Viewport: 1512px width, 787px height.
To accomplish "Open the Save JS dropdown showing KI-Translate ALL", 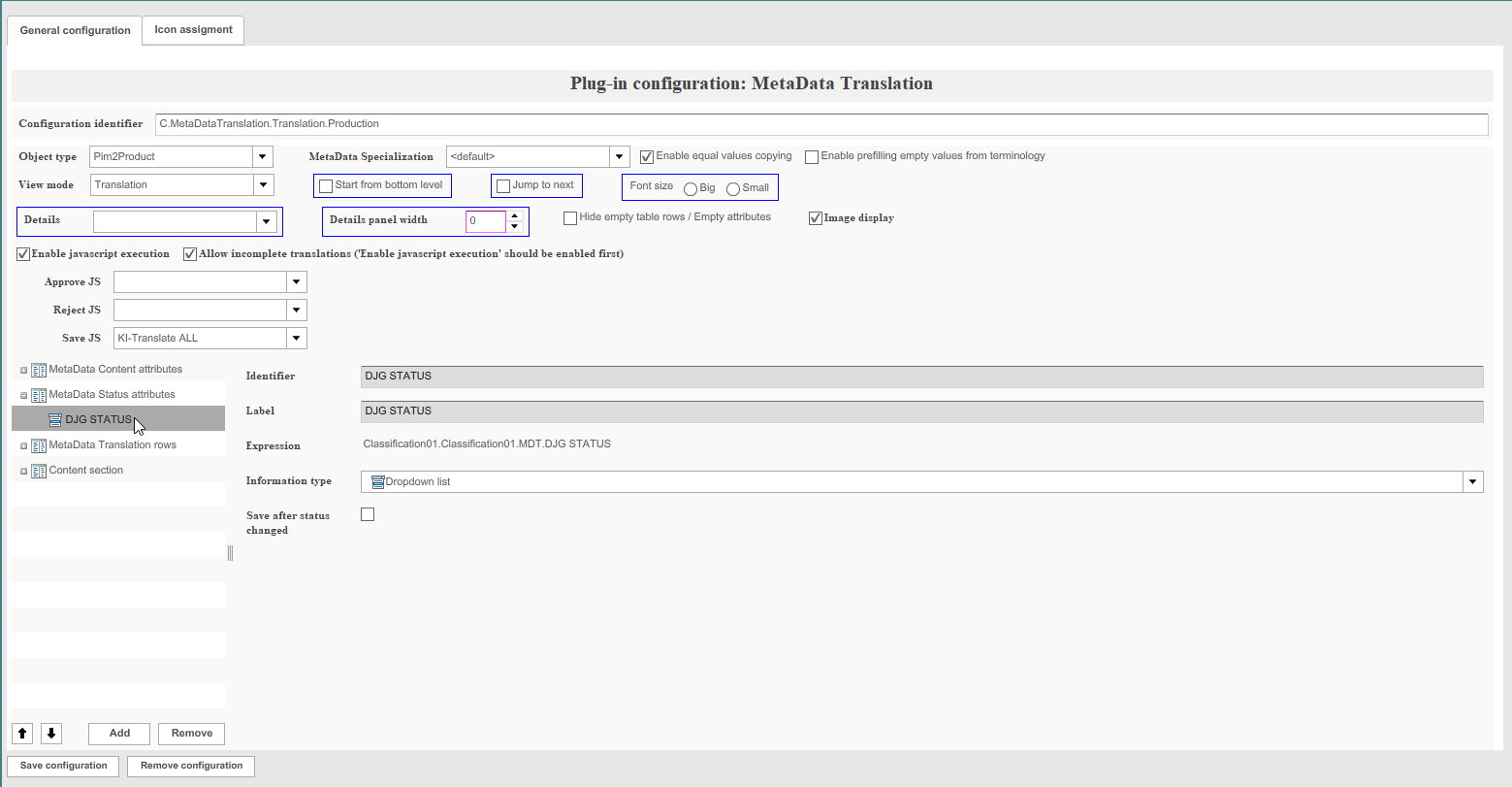I will (296, 338).
